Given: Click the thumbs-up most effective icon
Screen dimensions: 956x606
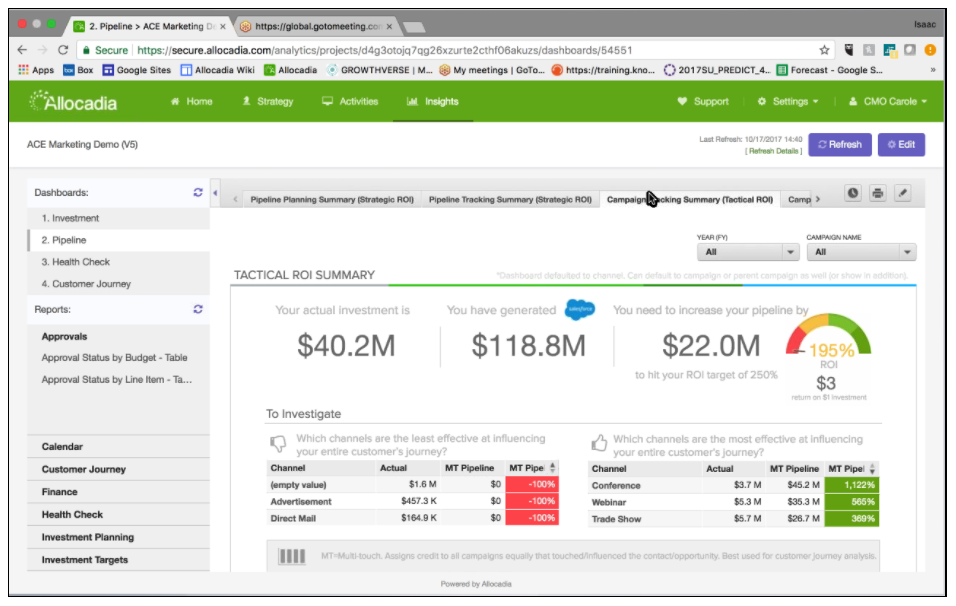Looking at the screenshot, I should 599,443.
